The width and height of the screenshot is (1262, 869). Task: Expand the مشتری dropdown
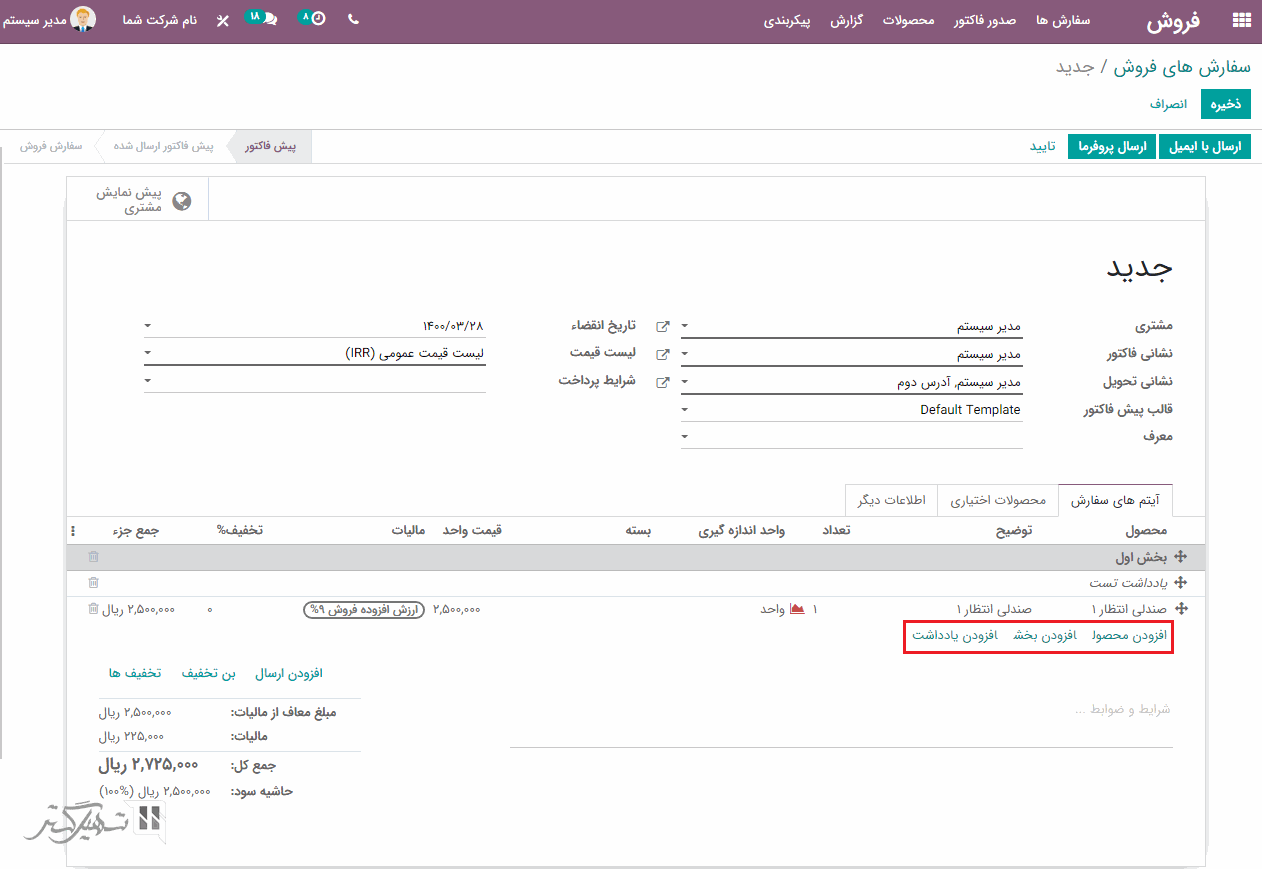click(x=685, y=327)
